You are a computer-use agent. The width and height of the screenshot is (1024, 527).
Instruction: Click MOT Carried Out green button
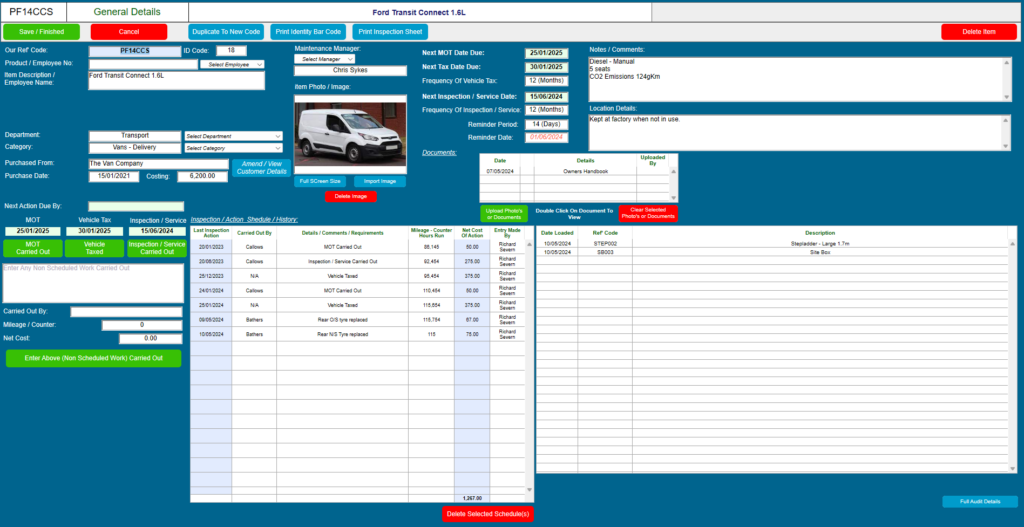[x=33, y=248]
